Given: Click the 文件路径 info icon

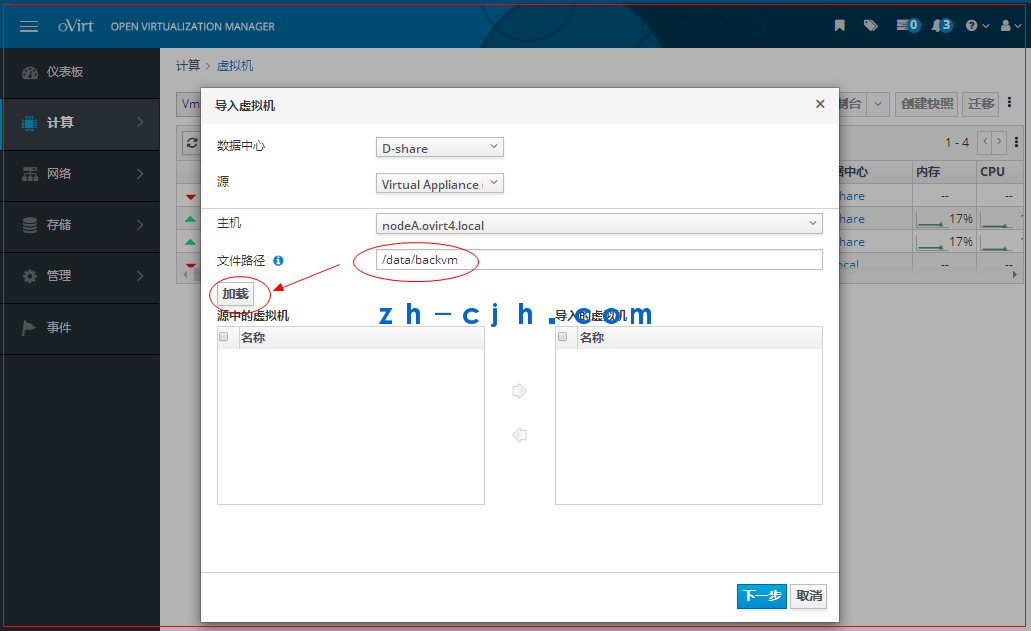Looking at the screenshot, I should point(278,261).
